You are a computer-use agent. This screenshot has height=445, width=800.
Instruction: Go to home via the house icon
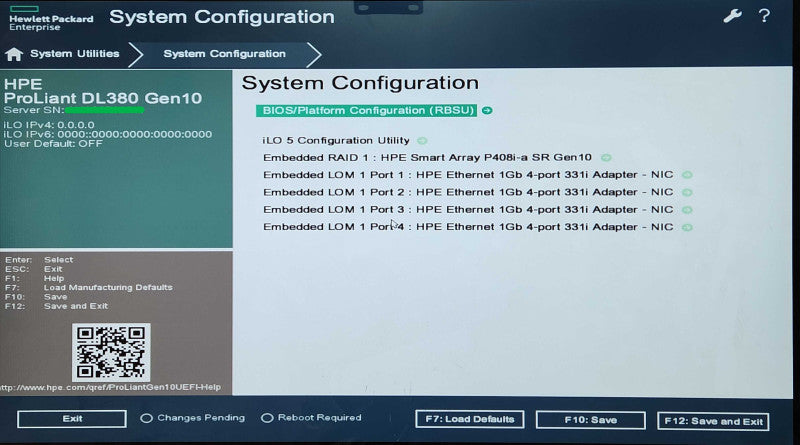tap(14, 54)
